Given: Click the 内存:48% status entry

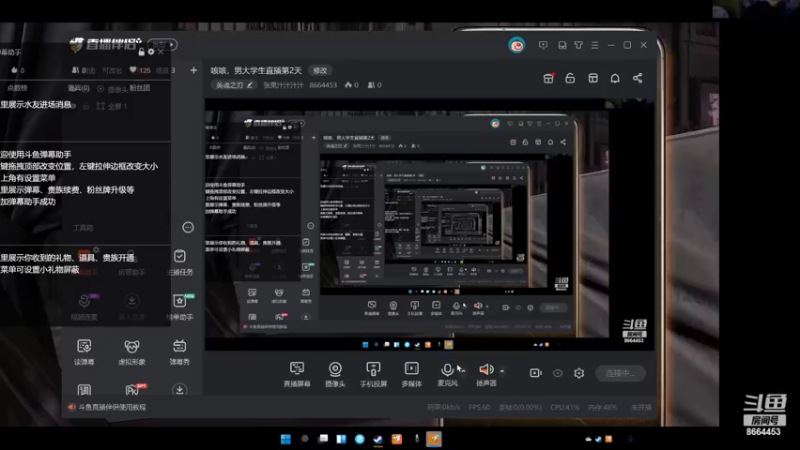Looking at the screenshot, I should [602, 407].
